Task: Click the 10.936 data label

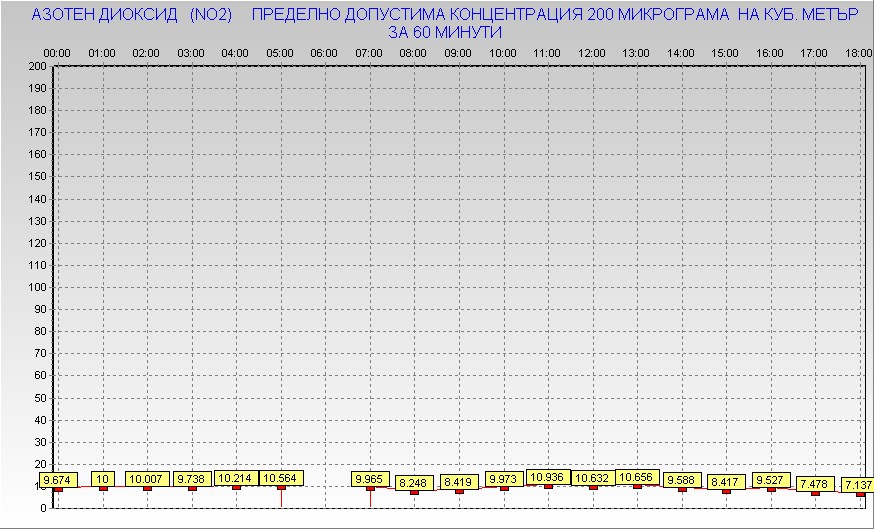Action: [548, 478]
